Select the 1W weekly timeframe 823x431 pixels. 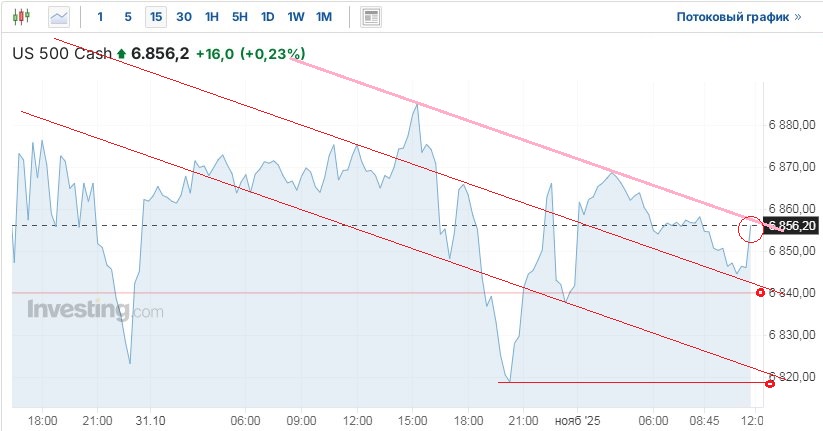tap(296, 17)
